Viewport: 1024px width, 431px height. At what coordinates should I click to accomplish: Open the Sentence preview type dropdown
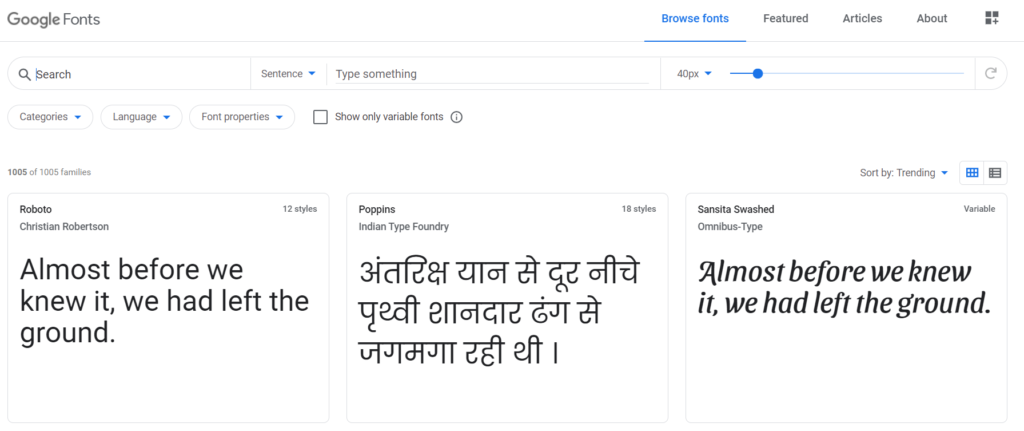288,74
